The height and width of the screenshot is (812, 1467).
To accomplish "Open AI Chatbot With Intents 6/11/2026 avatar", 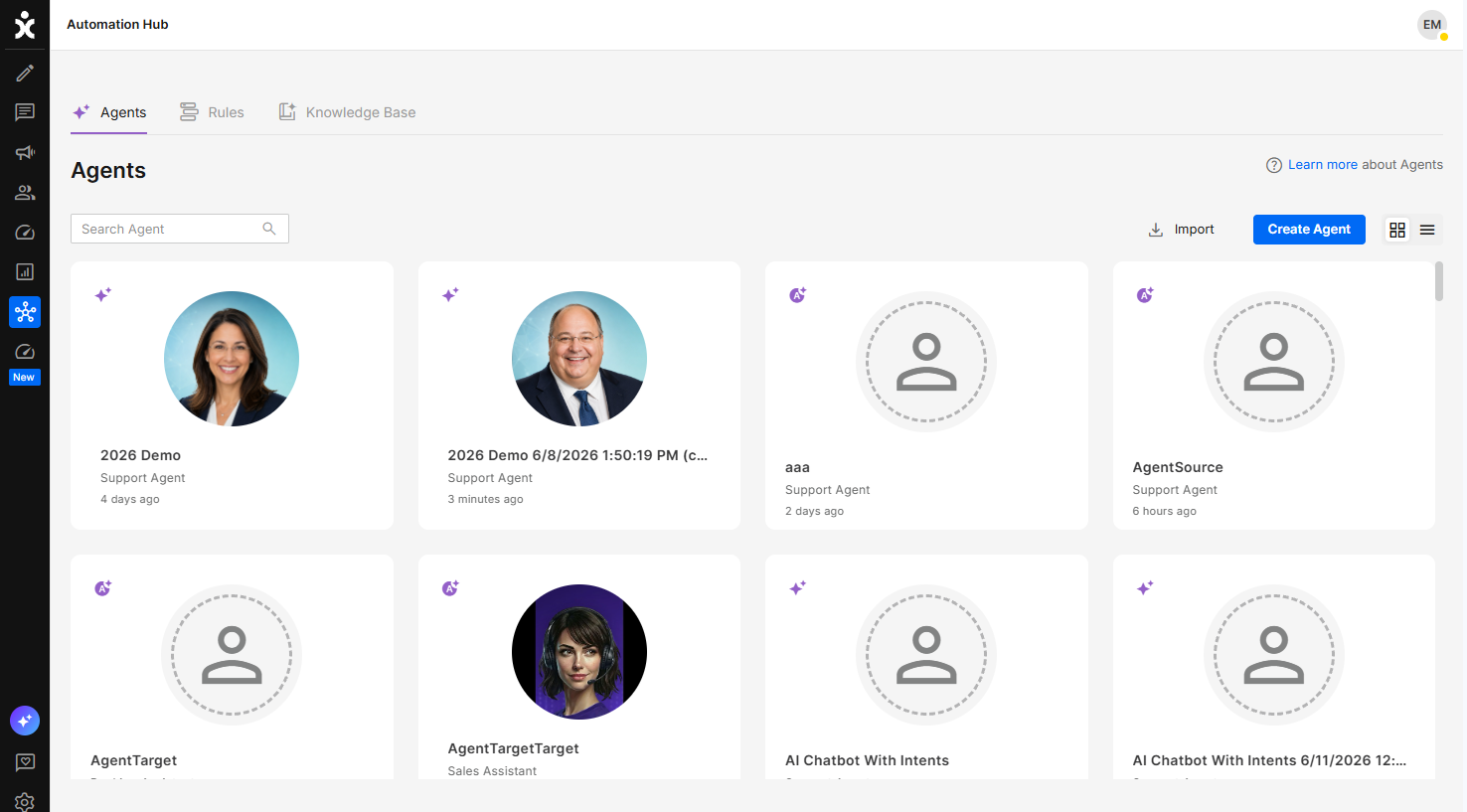I will pos(1274,655).
